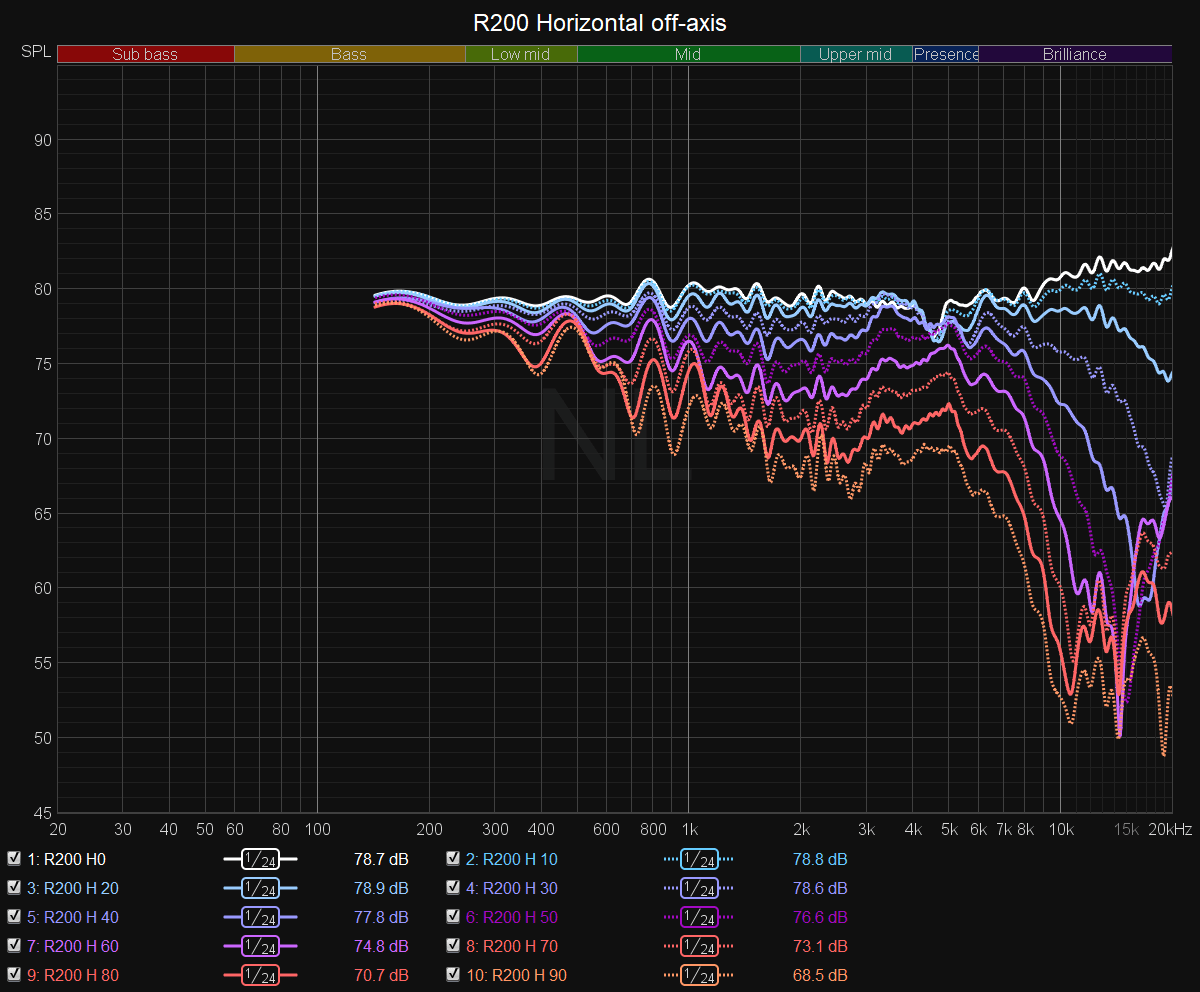Select the R200 H 40 trace smoothing icon
Image resolution: width=1200 pixels, height=992 pixels.
[260, 917]
